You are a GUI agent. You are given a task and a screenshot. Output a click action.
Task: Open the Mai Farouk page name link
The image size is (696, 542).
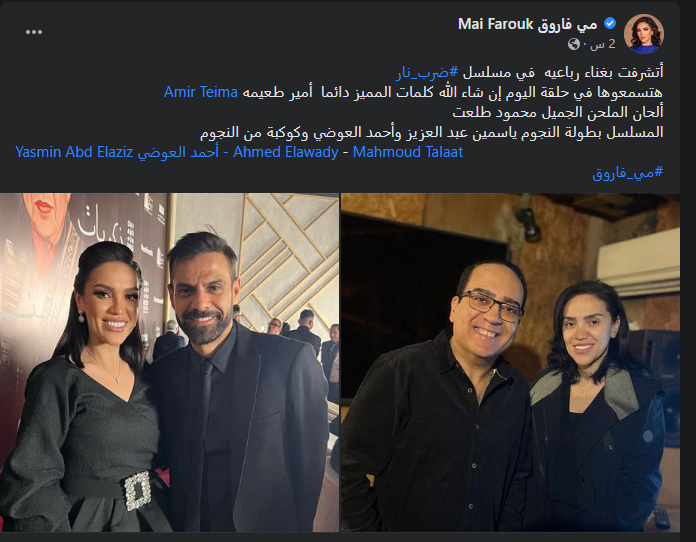pos(527,24)
